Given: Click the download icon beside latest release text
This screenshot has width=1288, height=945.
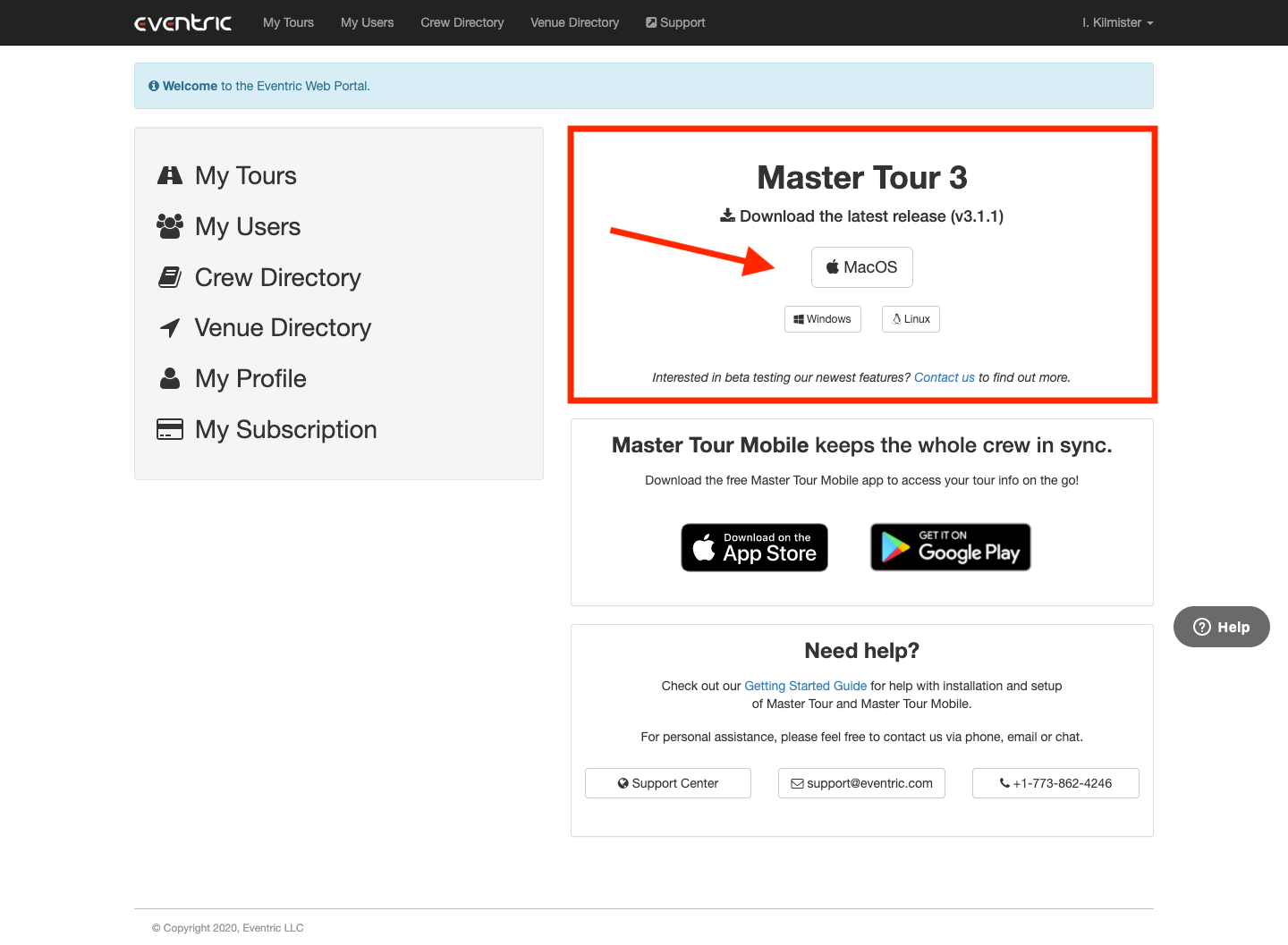Looking at the screenshot, I should 727,215.
